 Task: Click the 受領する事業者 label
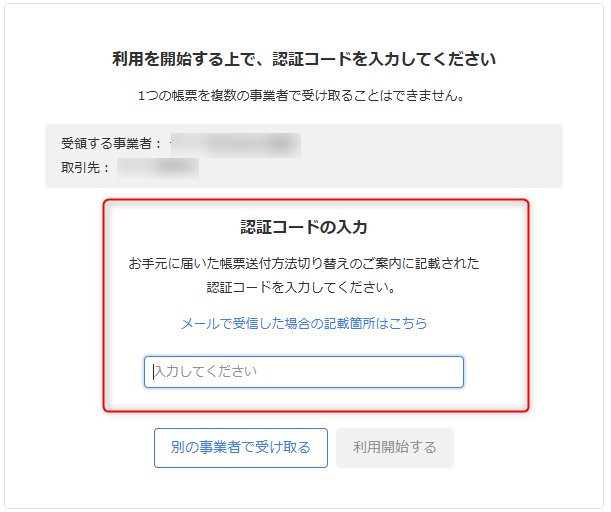pyautogui.click(x=111, y=145)
